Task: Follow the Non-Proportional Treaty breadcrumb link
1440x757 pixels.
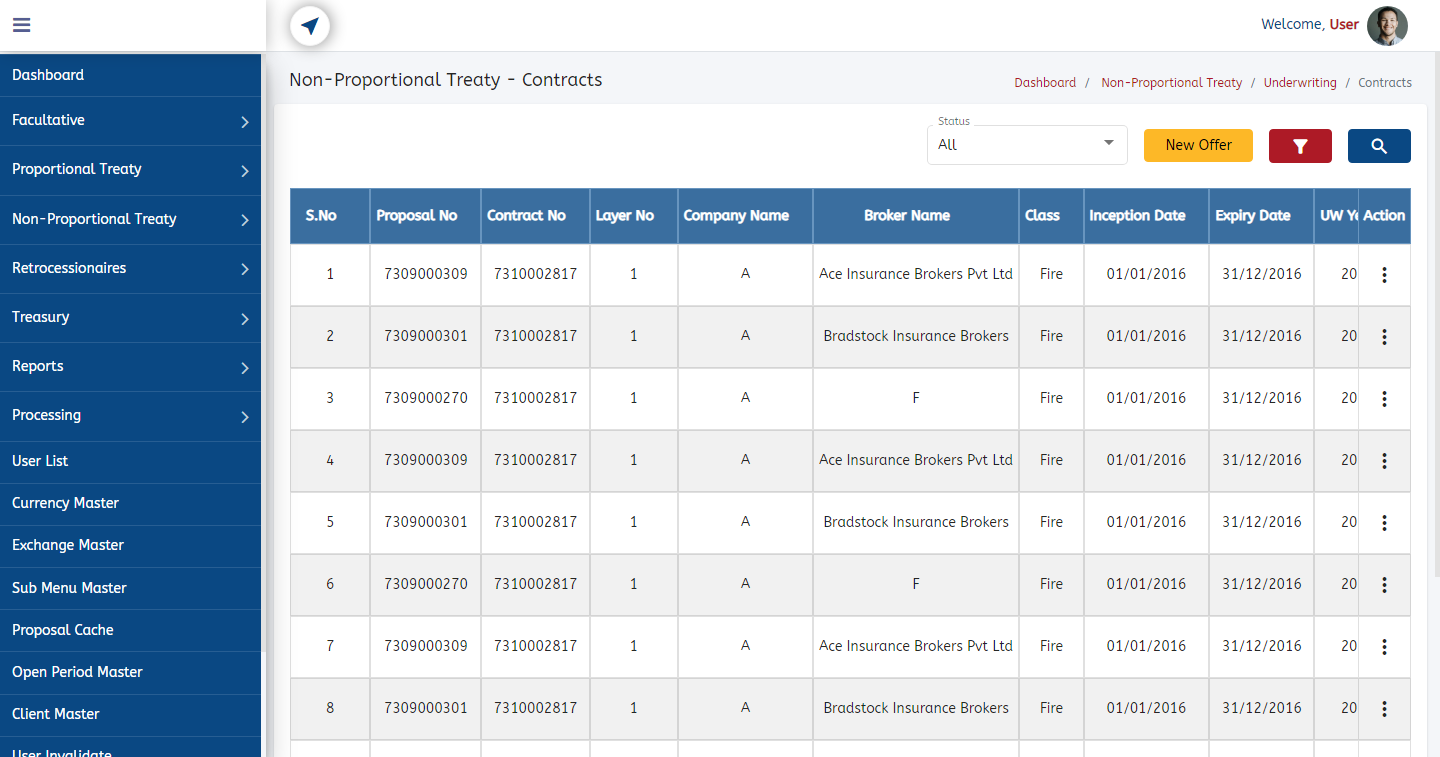Action: 1171,83
